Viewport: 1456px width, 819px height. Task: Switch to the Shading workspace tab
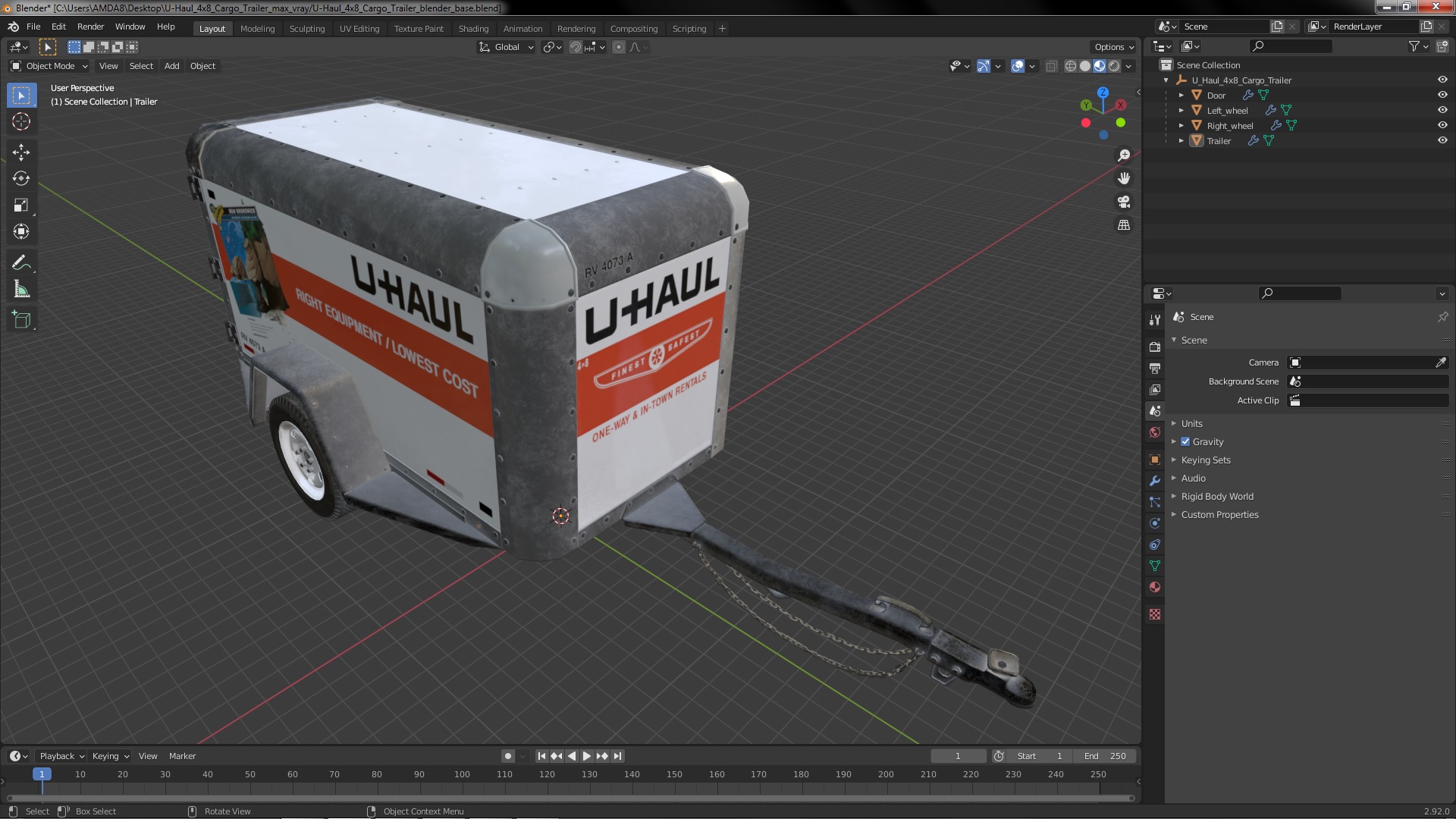pos(473,29)
